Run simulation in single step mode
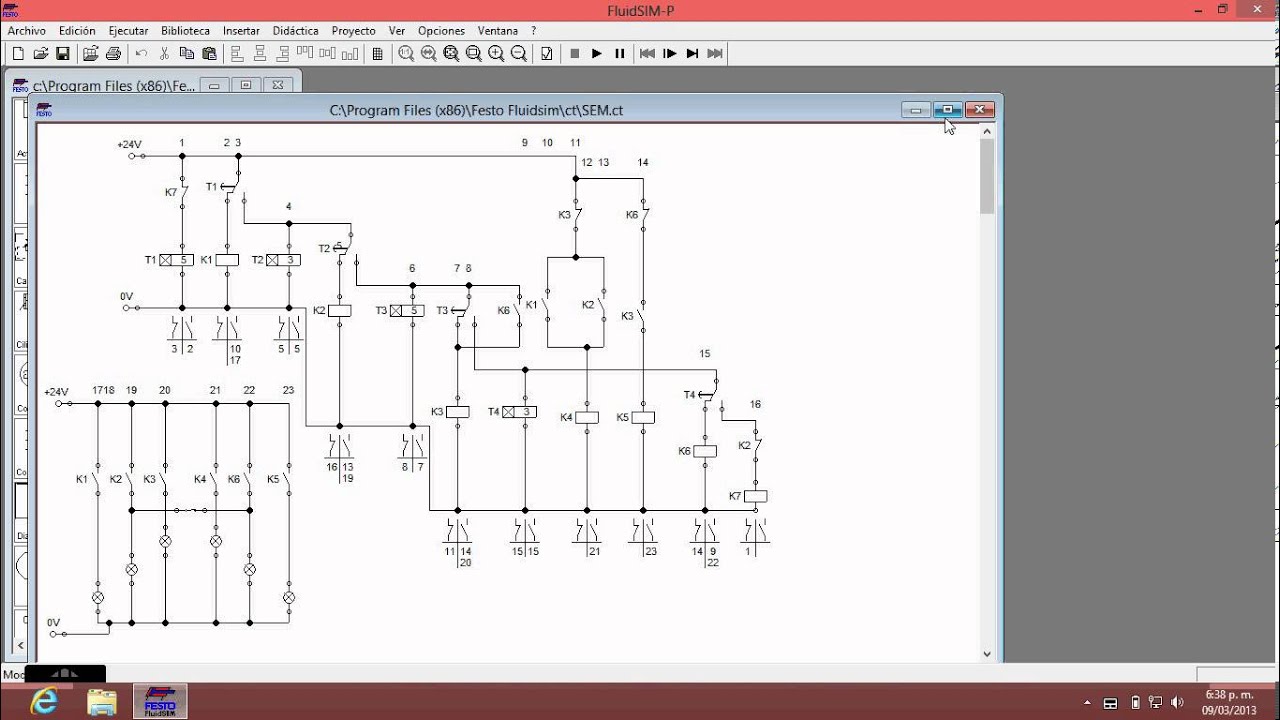1280x720 pixels. pos(670,54)
